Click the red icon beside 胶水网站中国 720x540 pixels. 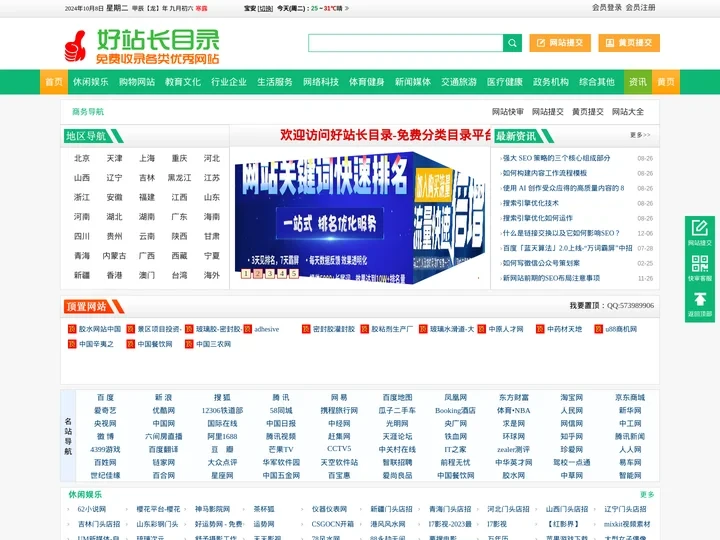coord(72,329)
